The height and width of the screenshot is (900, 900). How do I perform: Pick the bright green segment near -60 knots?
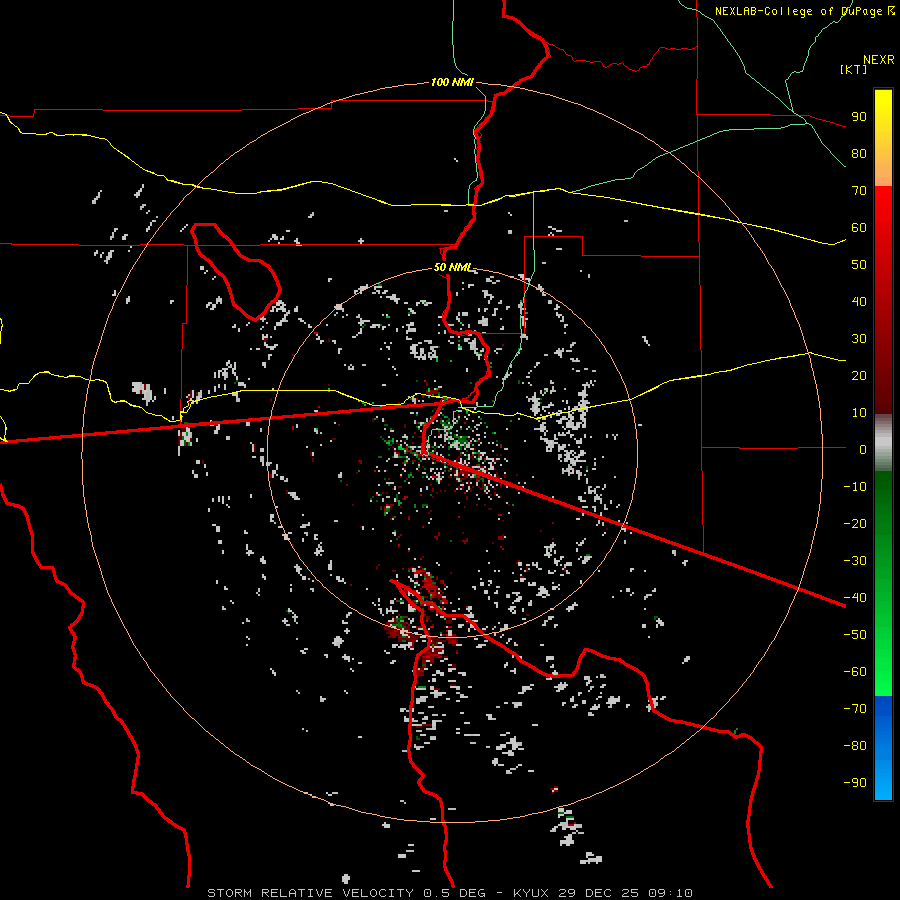point(883,672)
